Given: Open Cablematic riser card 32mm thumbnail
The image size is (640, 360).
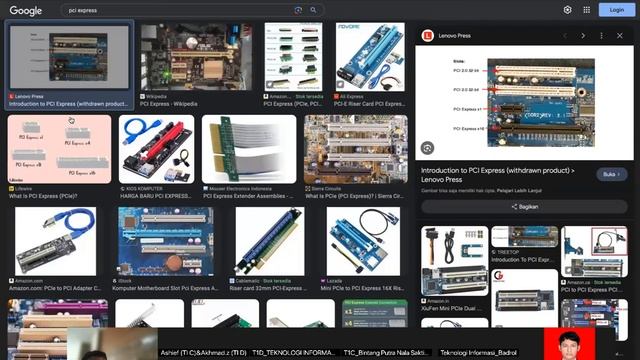Looking at the screenshot, I should [x=270, y=241].
